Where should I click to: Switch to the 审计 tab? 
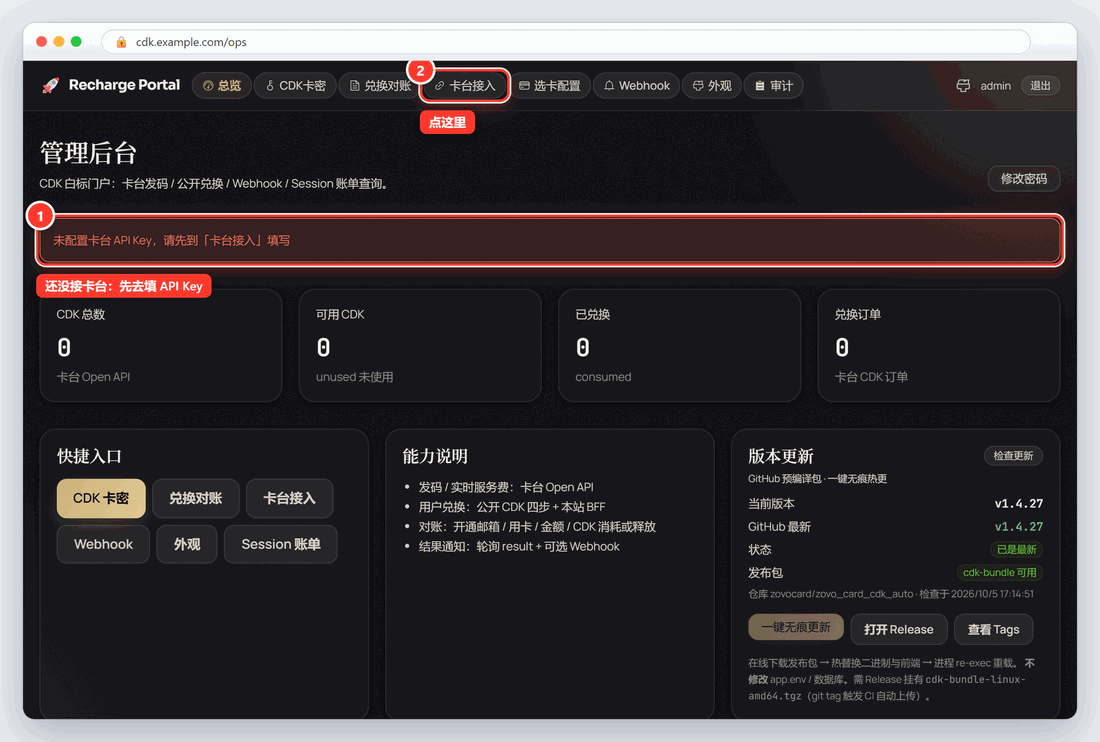pos(774,86)
